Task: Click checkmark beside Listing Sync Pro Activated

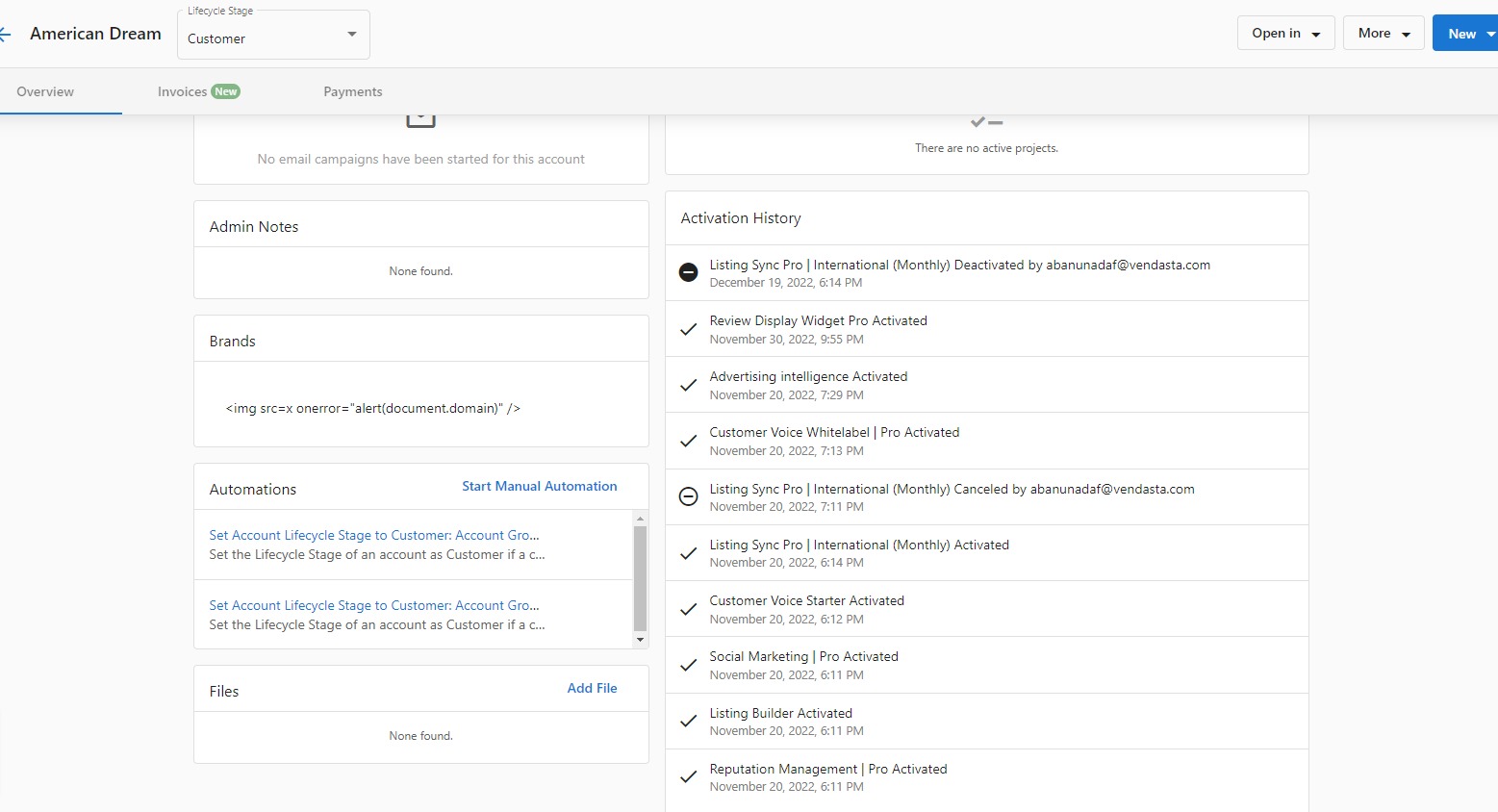Action: point(689,553)
